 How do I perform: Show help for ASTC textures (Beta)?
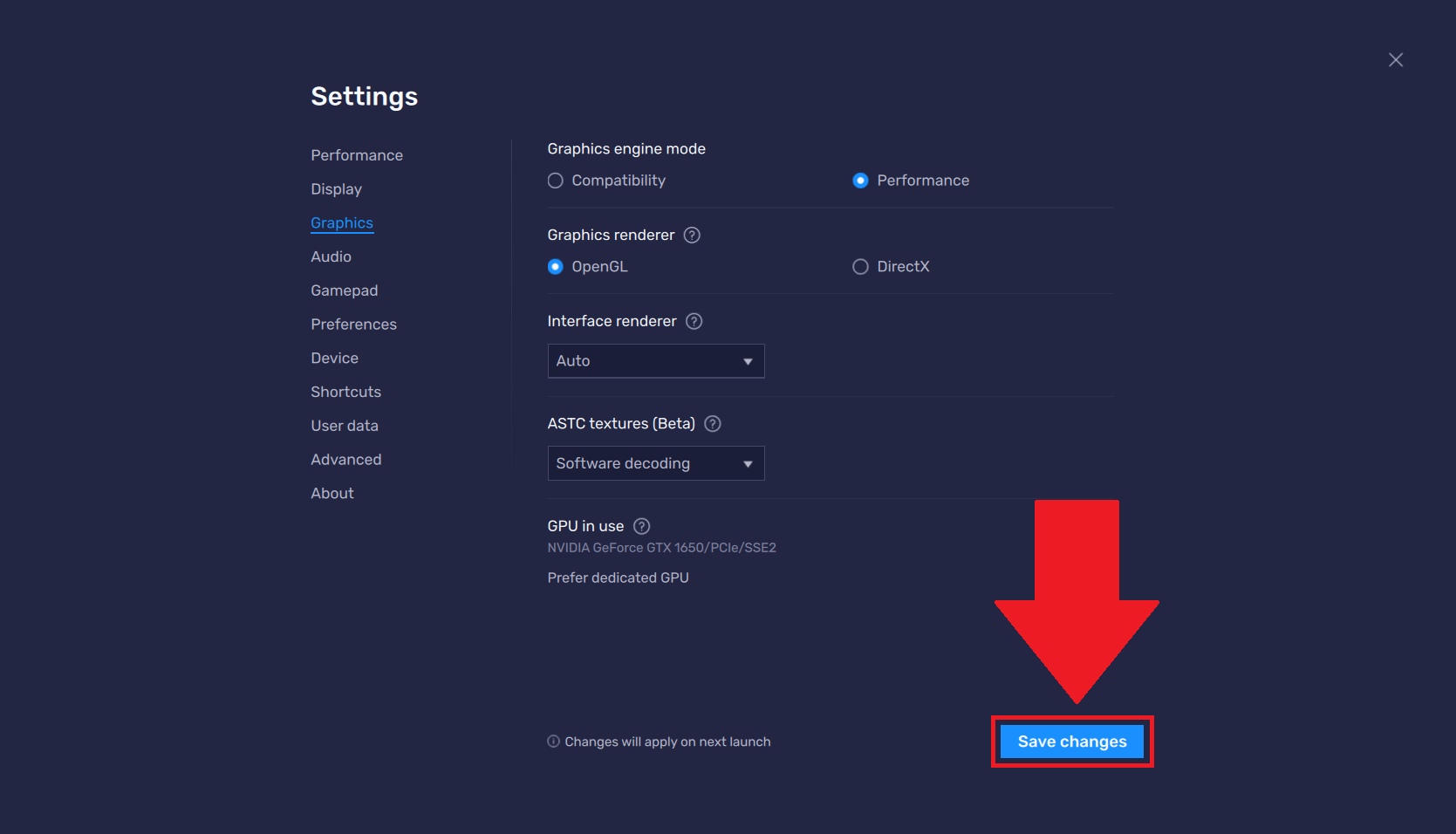click(713, 424)
